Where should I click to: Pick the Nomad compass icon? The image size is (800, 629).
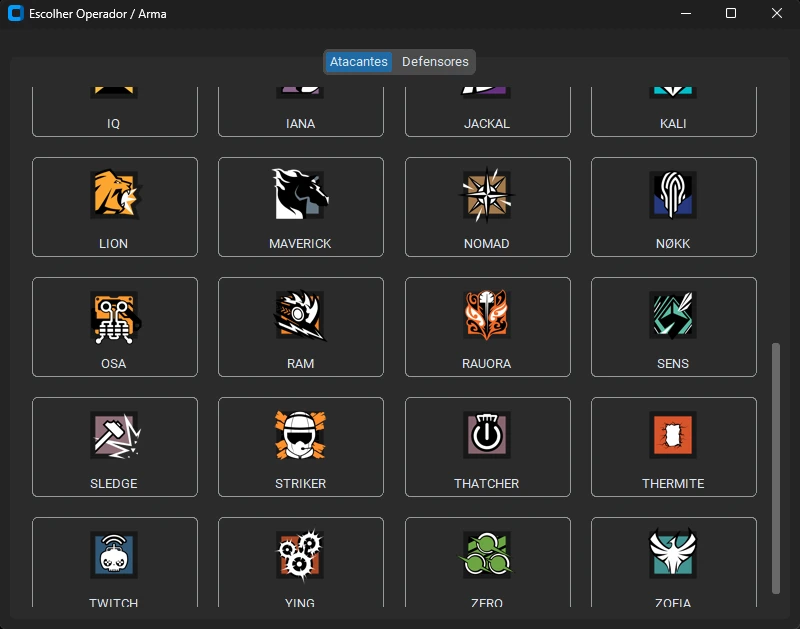487,194
